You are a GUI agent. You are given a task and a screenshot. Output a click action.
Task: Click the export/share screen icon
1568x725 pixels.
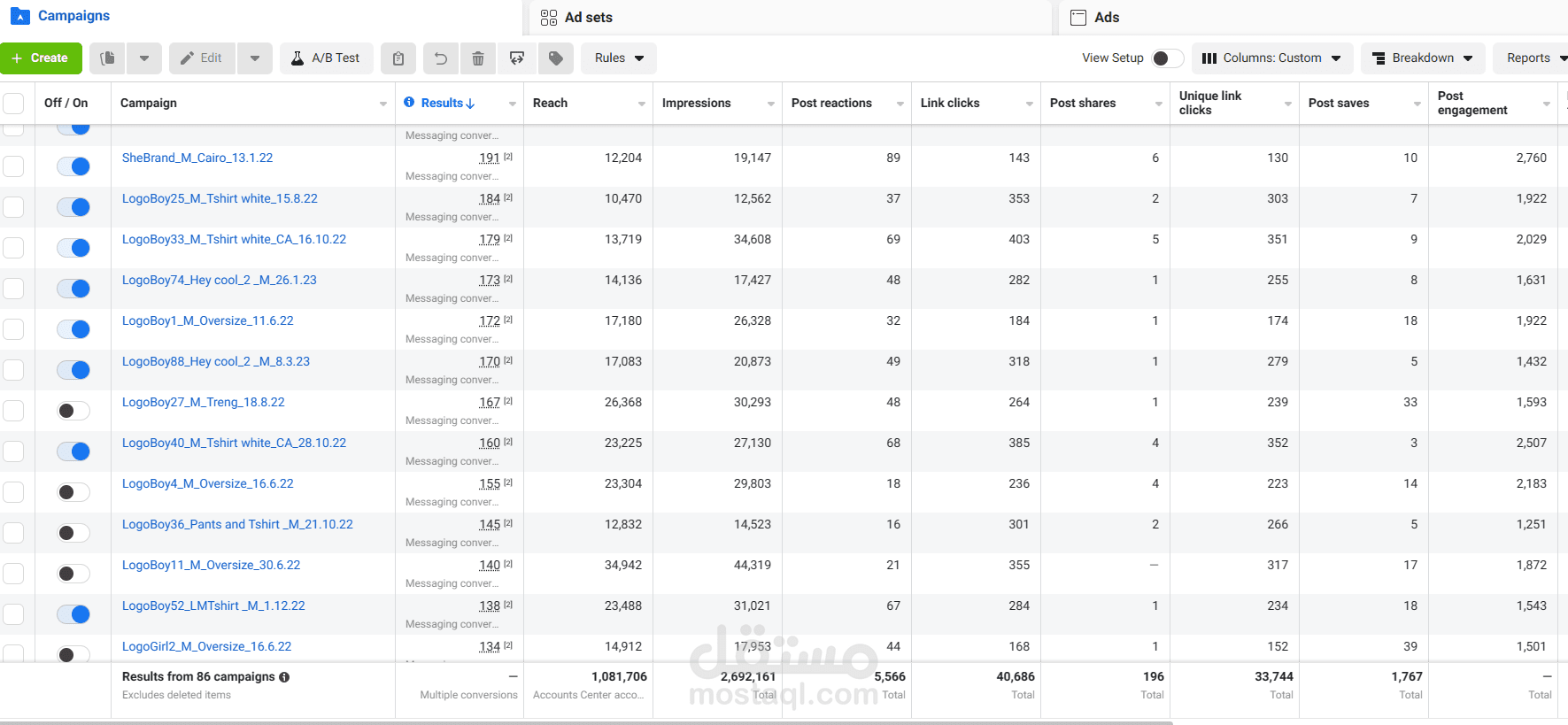pyautogui.click(x=517, y=58)
